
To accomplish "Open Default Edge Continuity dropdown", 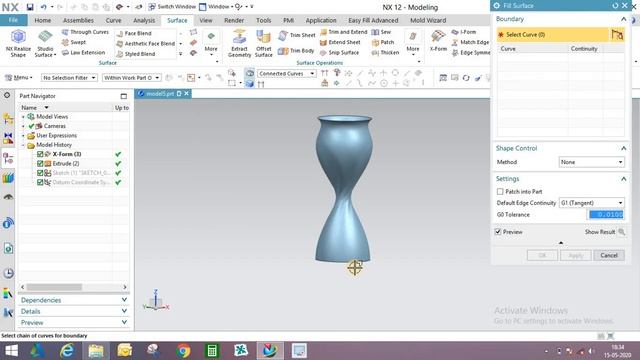I will pyautogui.click(x=591, y=203).
